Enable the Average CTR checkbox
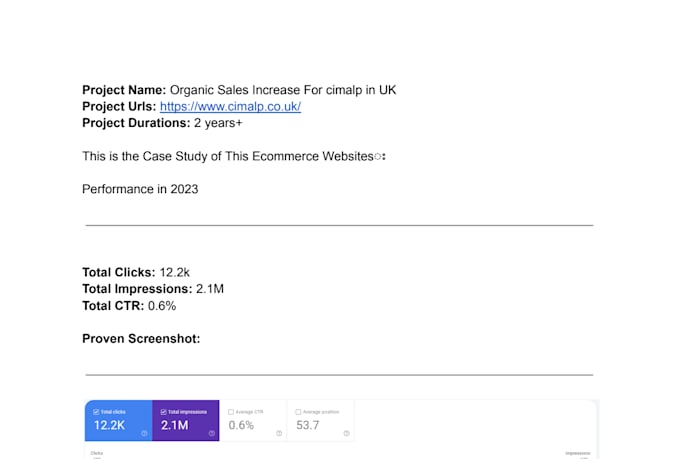This screenshot has width=680, height=459. click(231, 412)
